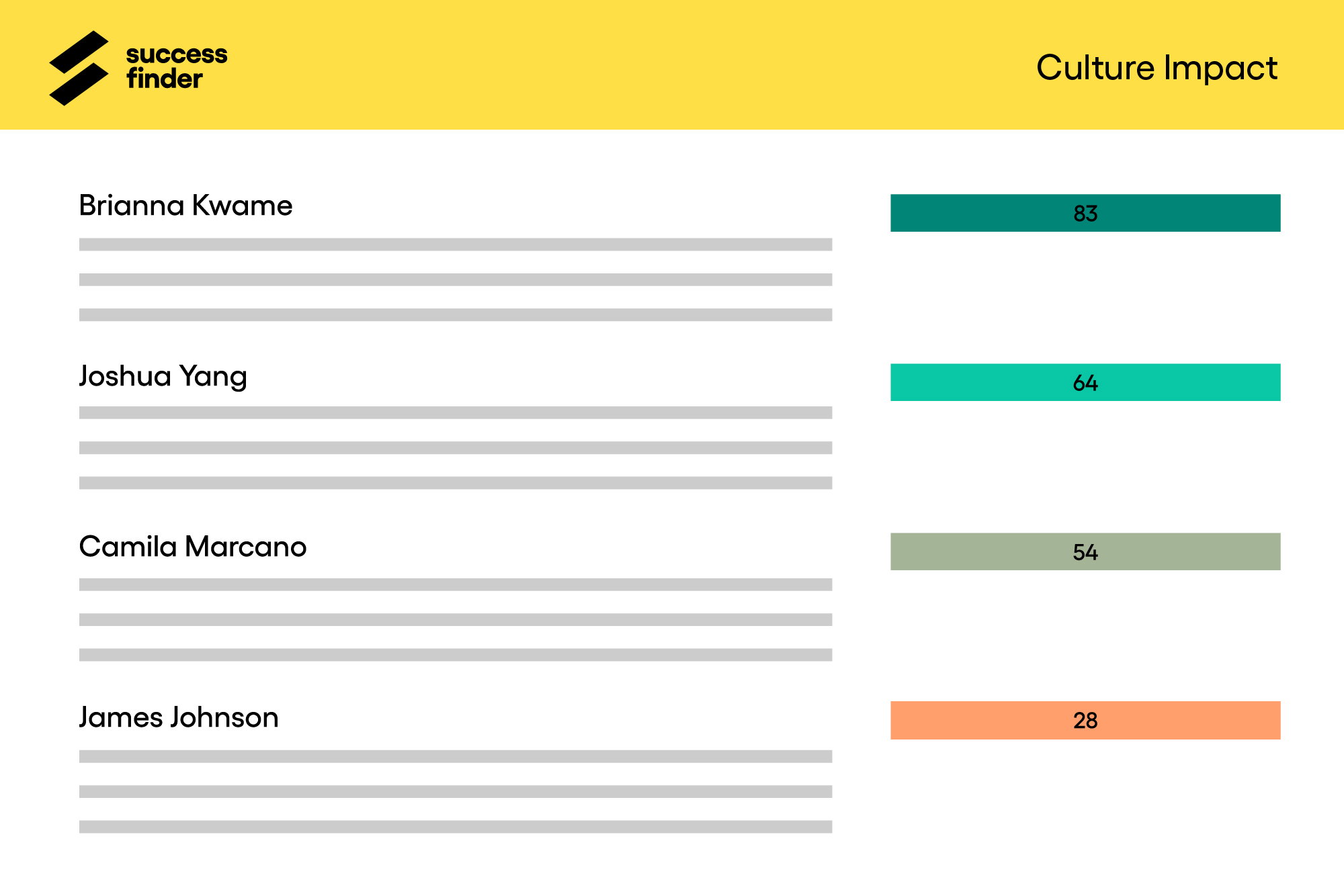
Task: Select the Brianna Kwame name
Action: 185,206
